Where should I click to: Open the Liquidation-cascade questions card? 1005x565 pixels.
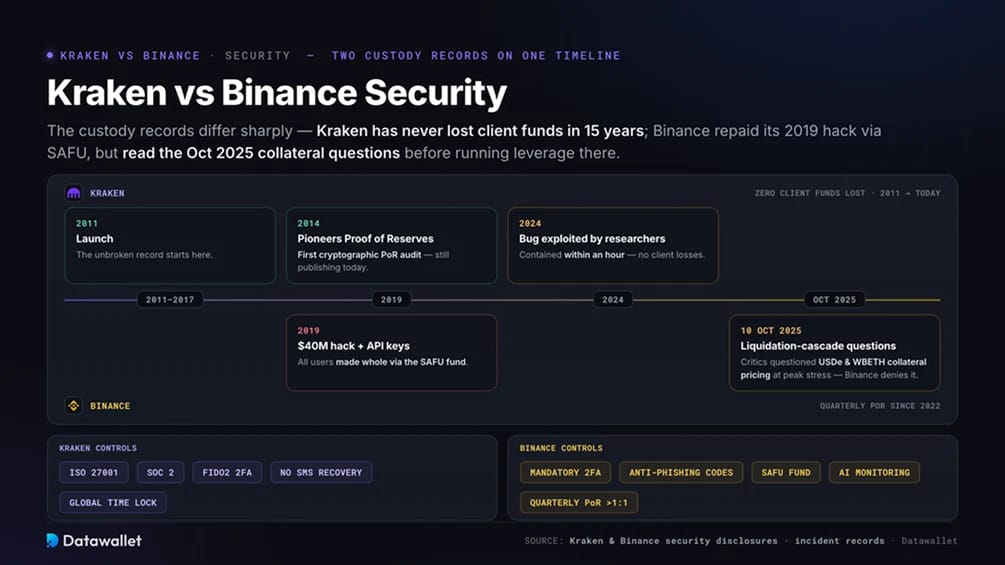pyautogui.click(x=835, y=352)
